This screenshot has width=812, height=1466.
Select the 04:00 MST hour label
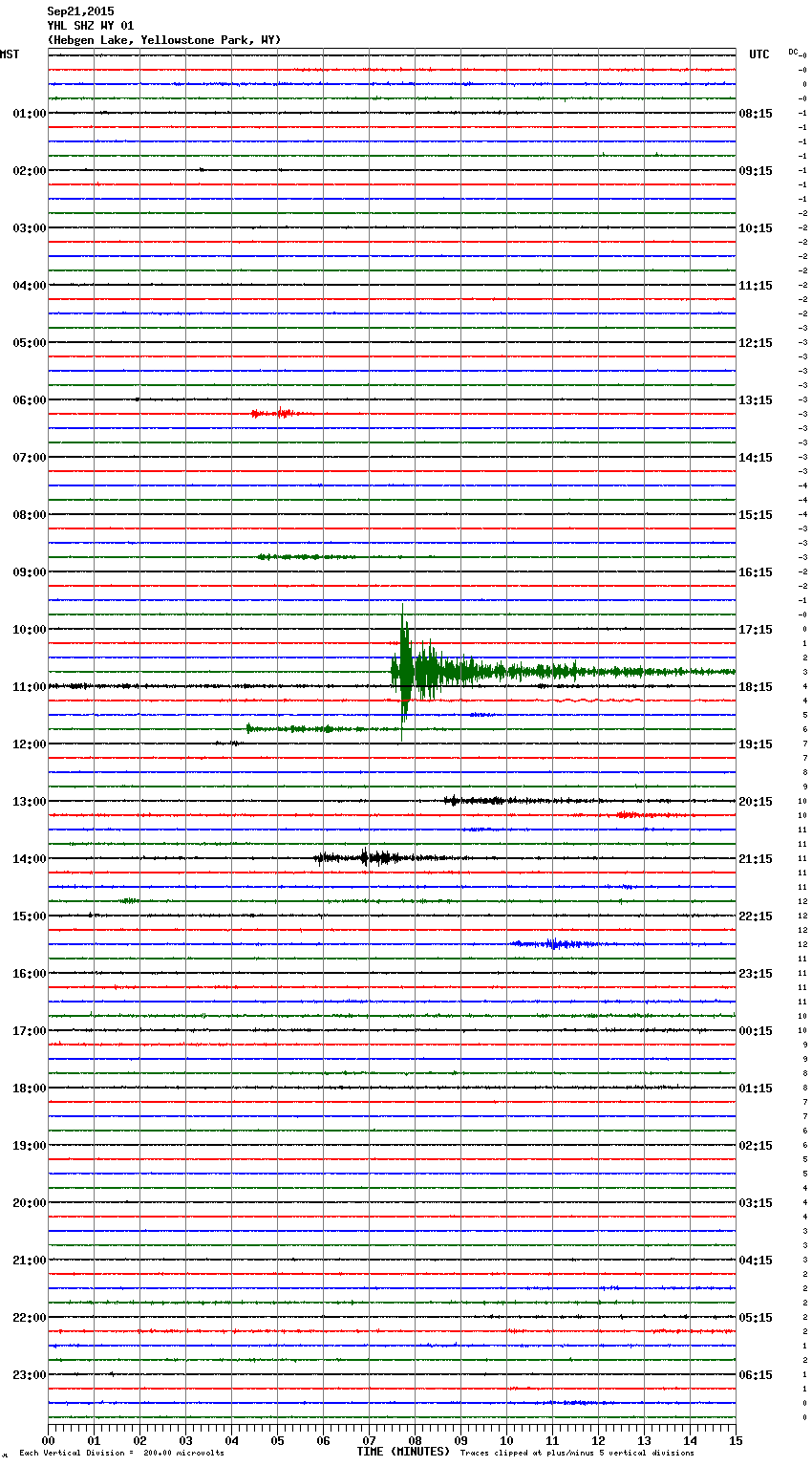pos(29,286)
